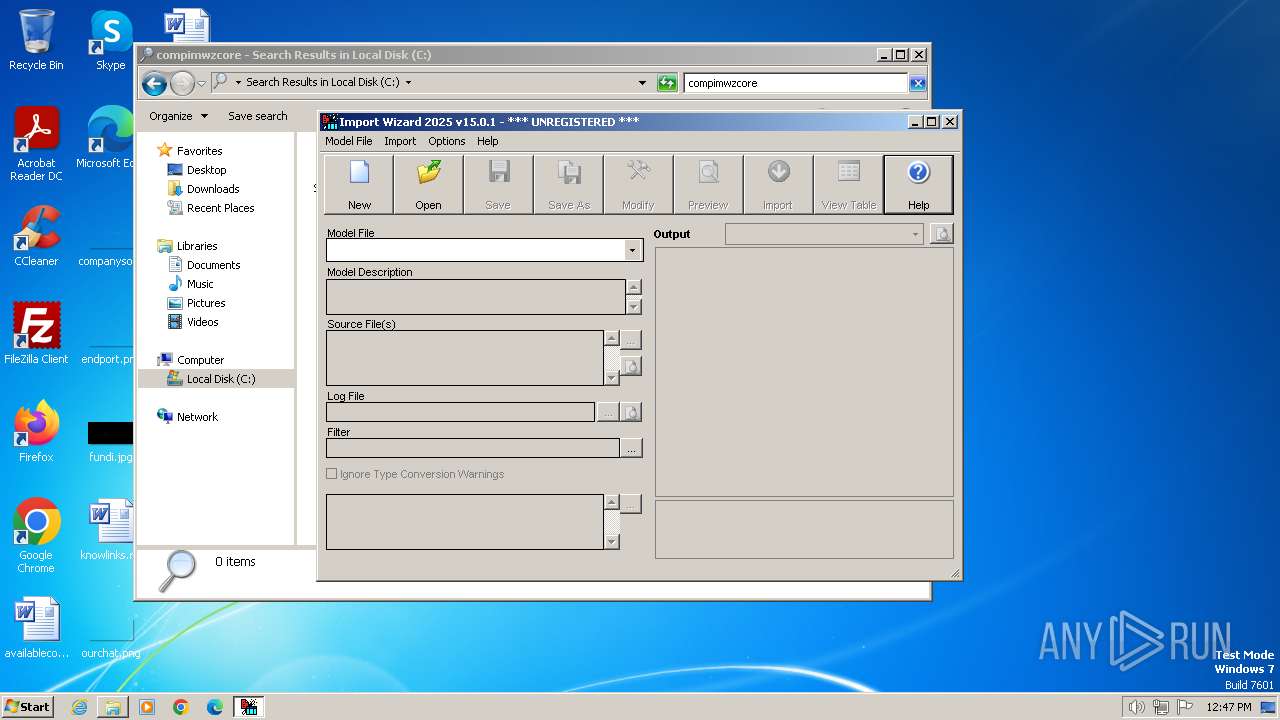Click the compimwzcore search box in Explorer

tap(796, 83)
